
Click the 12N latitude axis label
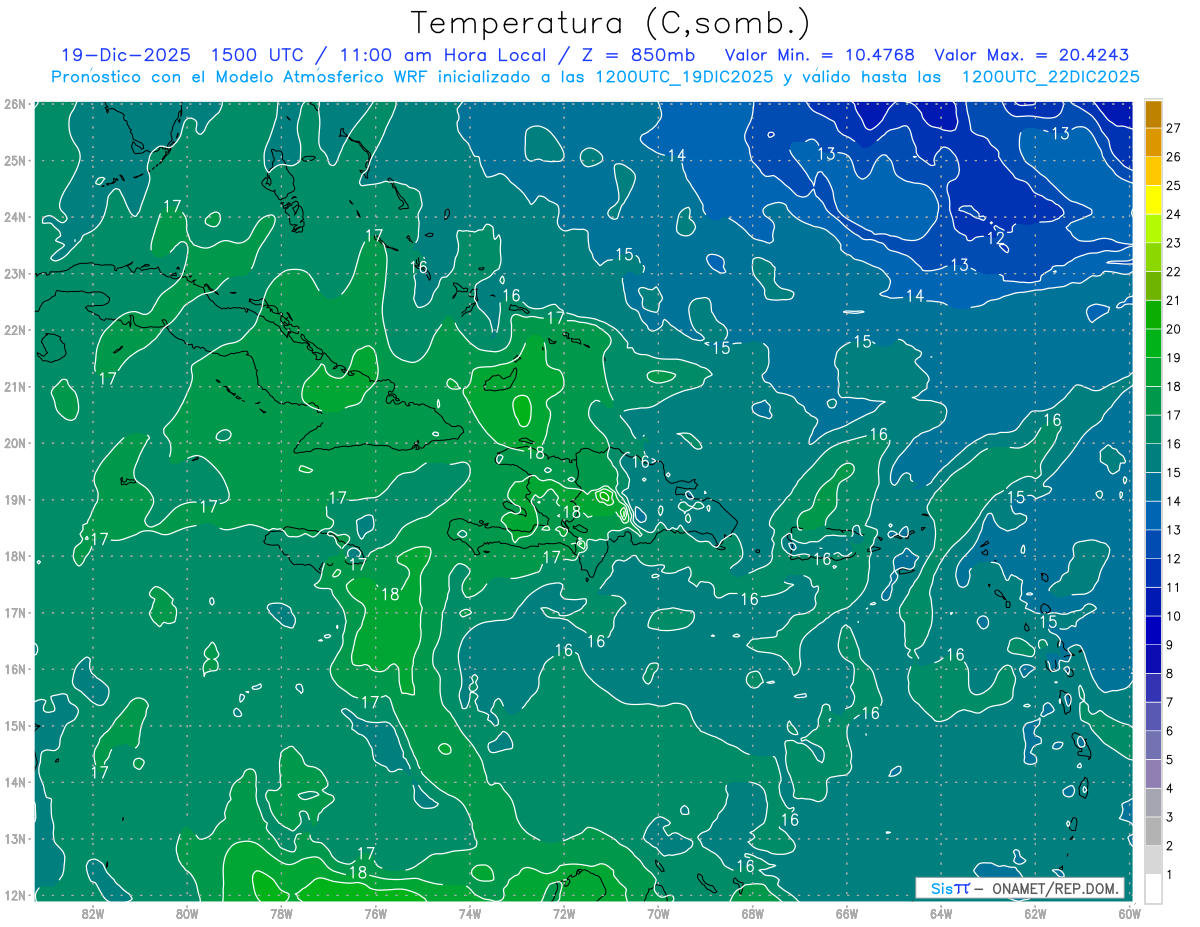(x=14, y=895)
